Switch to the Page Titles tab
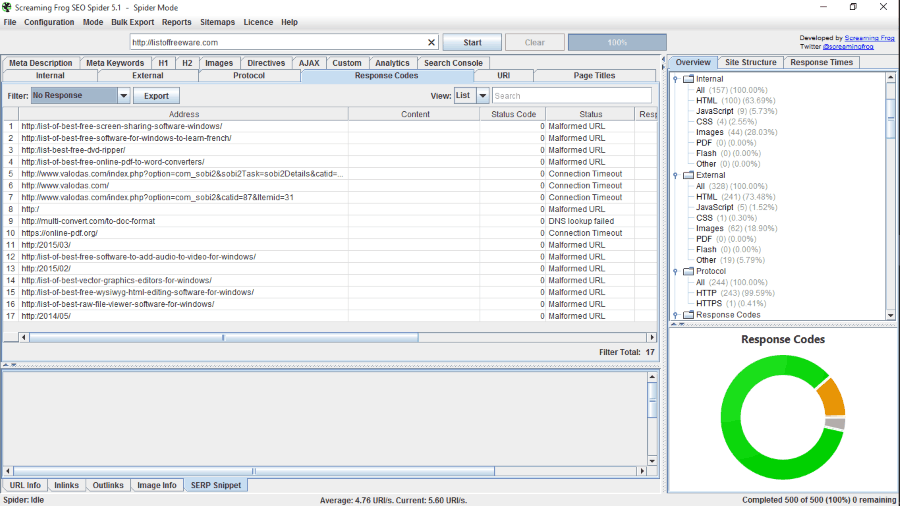Image resolution: width=900 pixels, height=506 pixels. 594,76
